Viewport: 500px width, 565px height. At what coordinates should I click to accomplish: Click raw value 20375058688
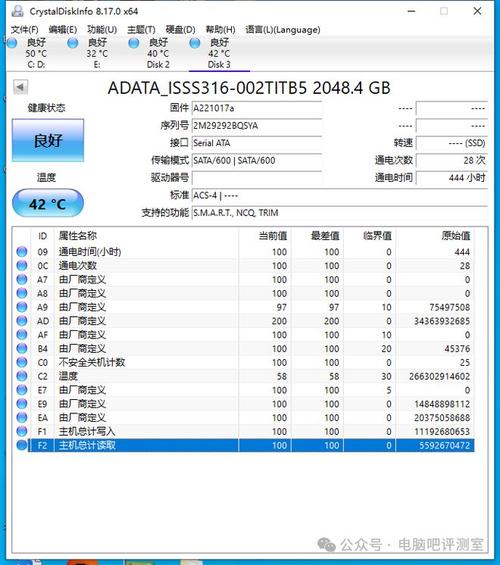pyautogui.click(x=442, y=417)
